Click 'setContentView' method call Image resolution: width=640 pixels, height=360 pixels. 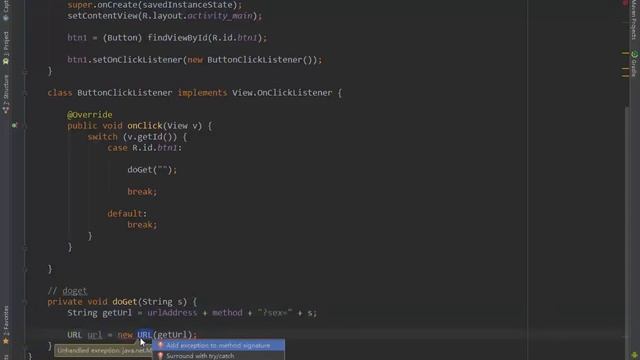click(x=102, y=16)
